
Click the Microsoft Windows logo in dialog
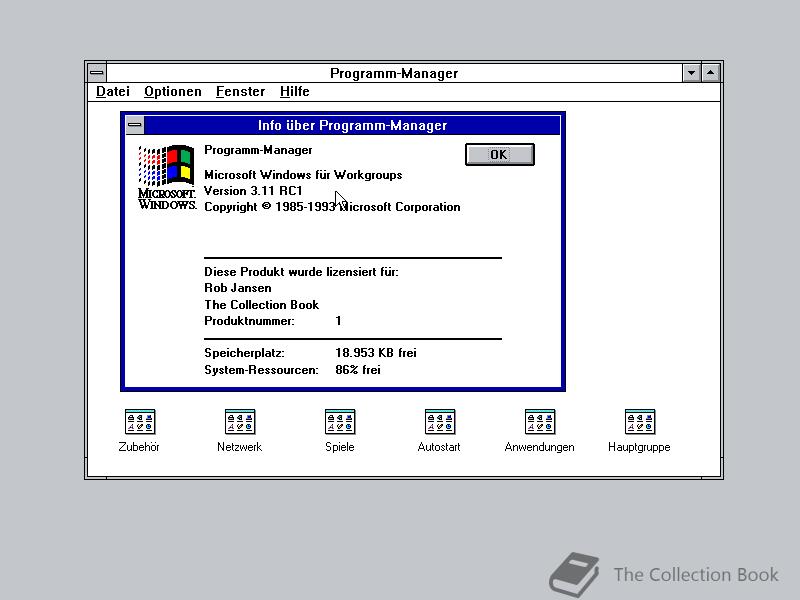[167, 177]
